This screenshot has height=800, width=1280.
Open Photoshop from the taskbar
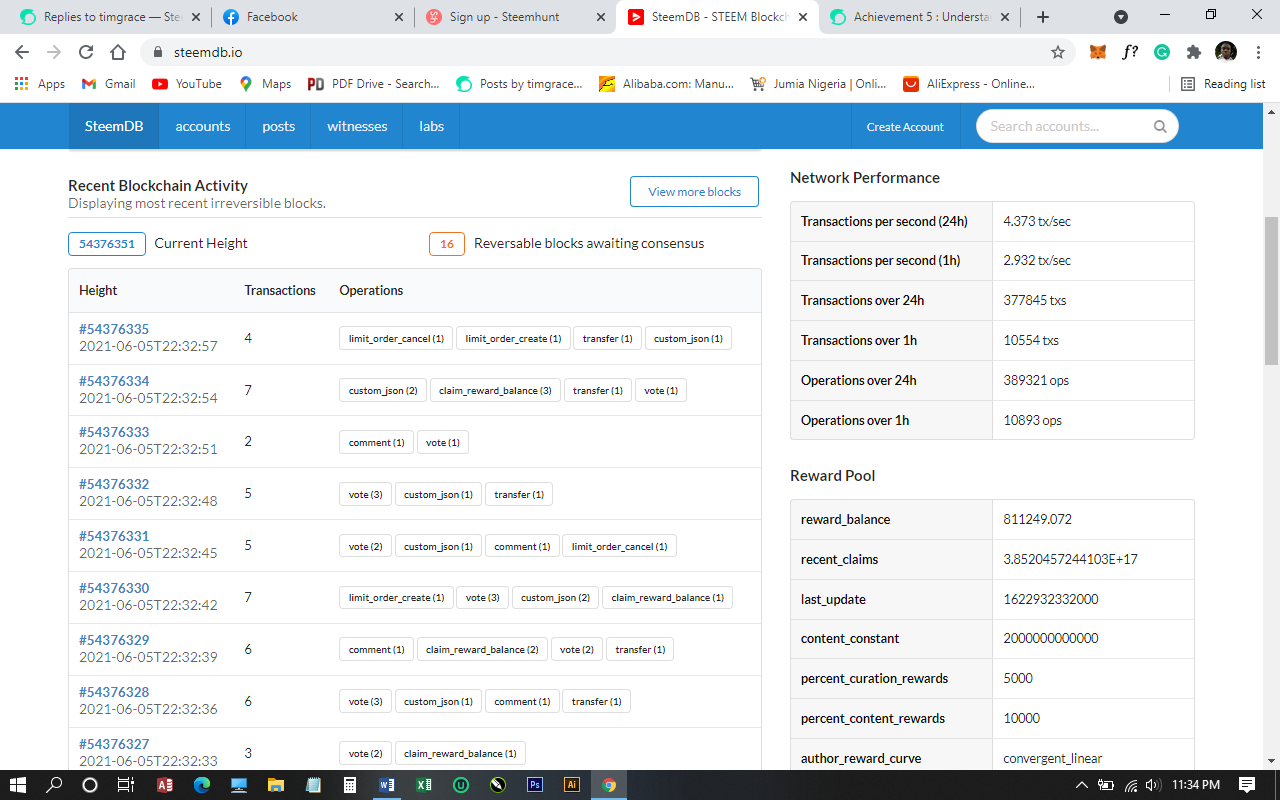[534, 785]
